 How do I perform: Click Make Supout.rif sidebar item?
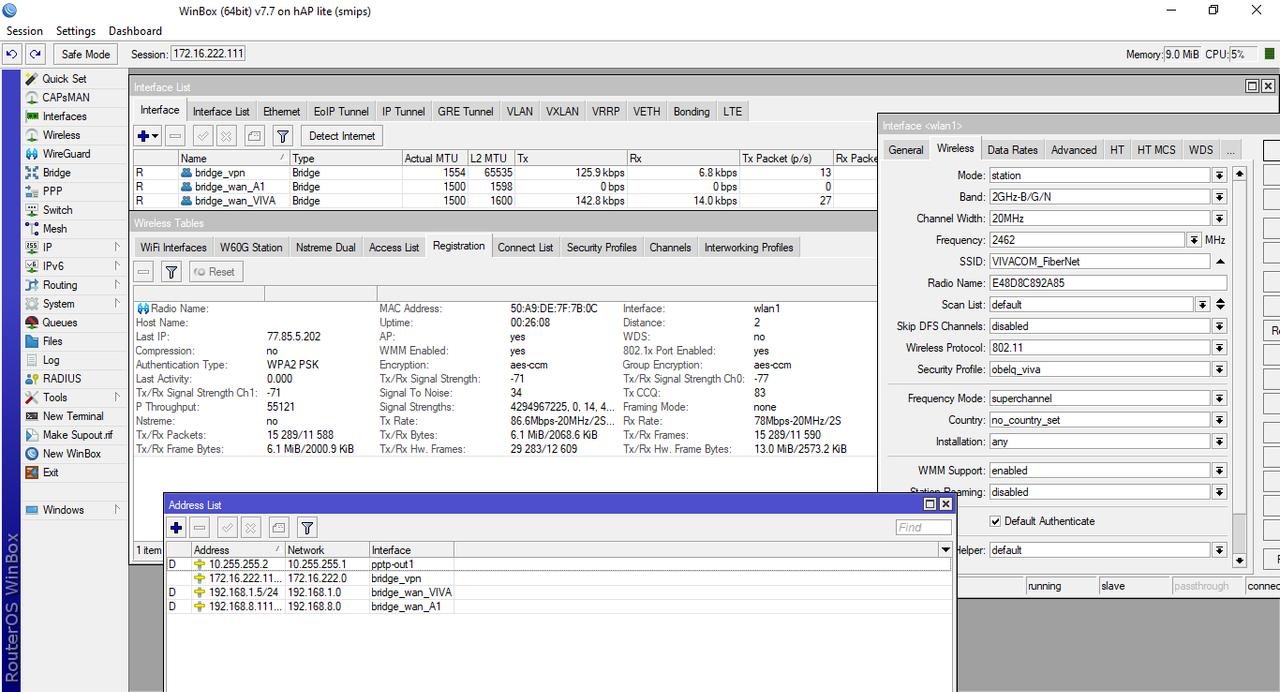pos(77,435)
